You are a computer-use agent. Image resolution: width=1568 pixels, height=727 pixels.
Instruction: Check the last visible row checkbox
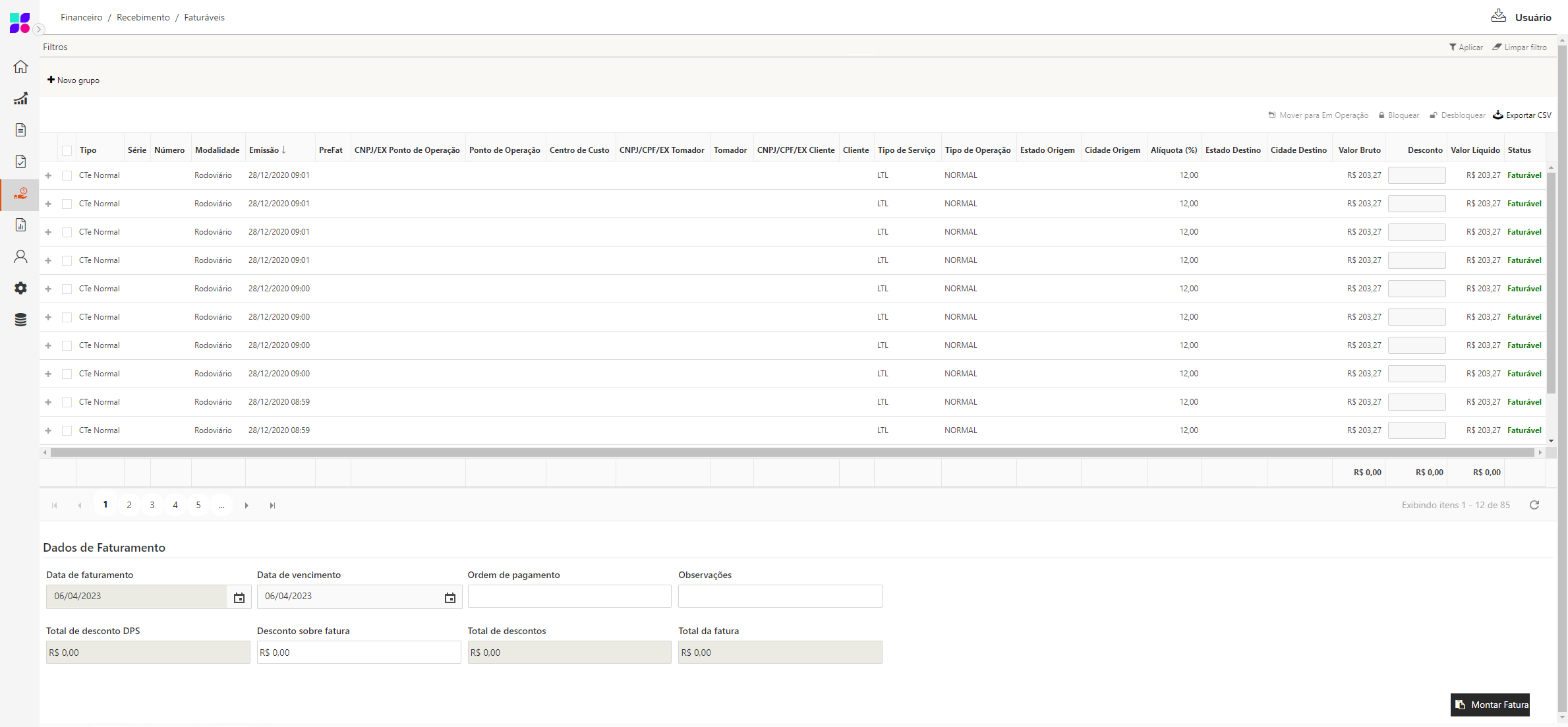67,430
